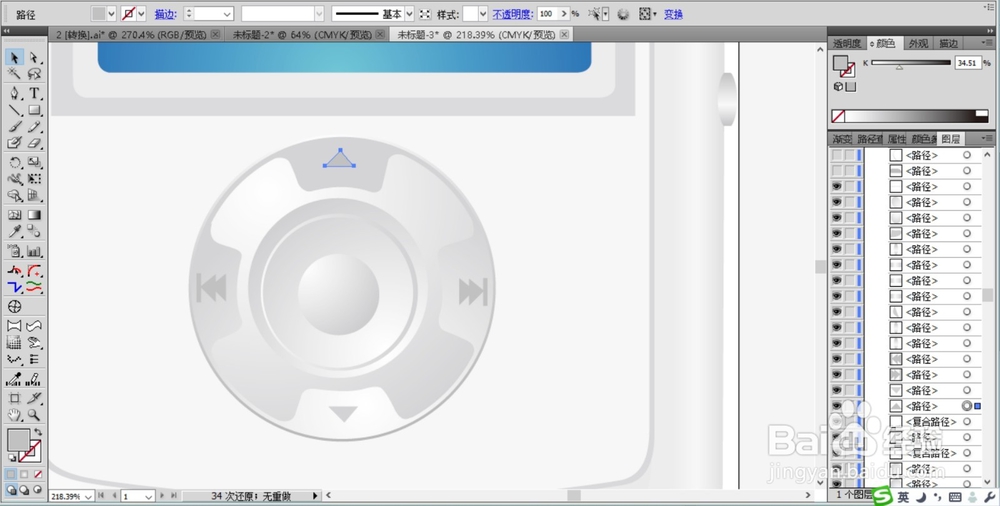
Task: Select the Artboard tool
Action: [x=14, y=398]
